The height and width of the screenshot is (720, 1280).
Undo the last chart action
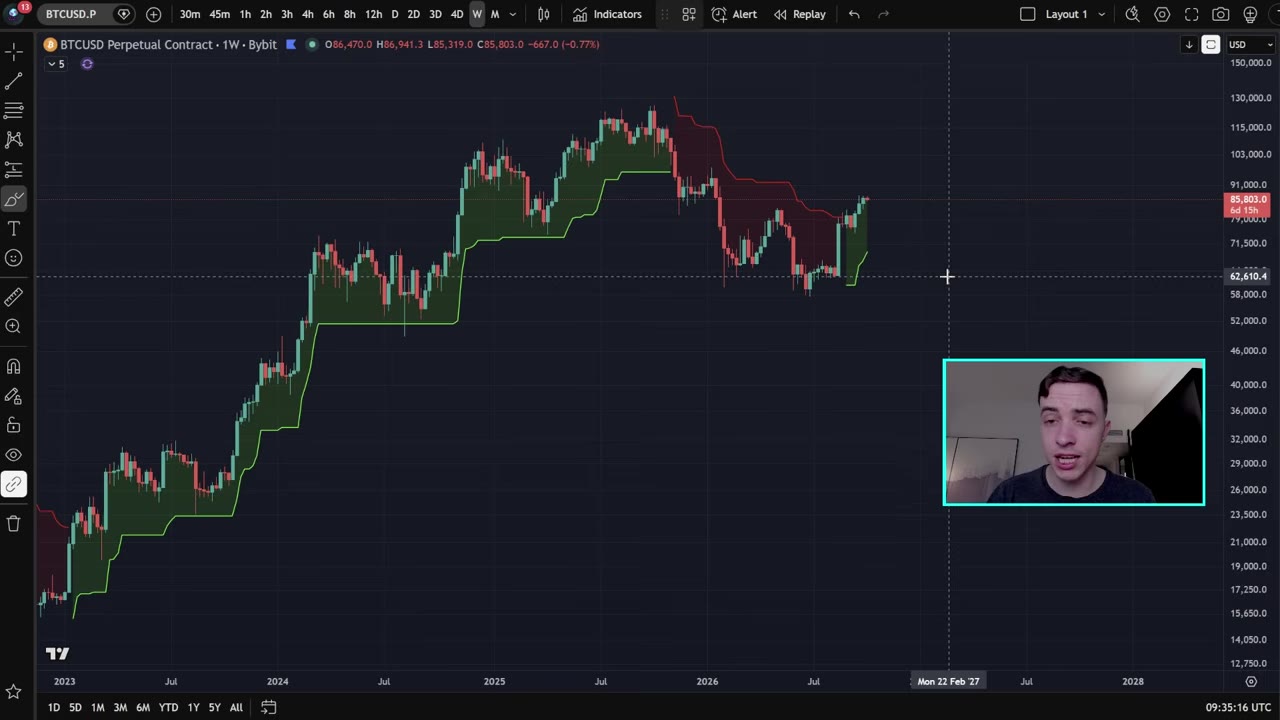click(854, 14)
